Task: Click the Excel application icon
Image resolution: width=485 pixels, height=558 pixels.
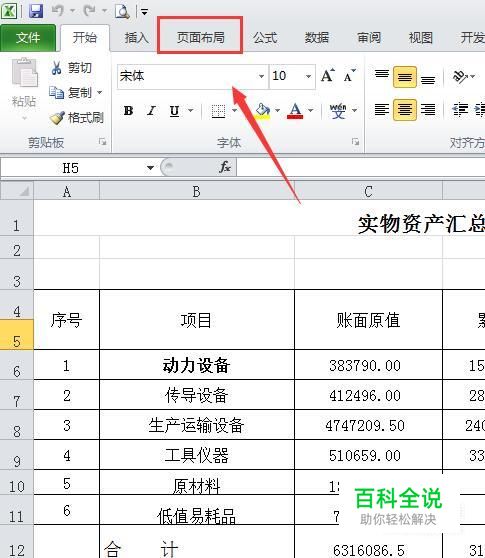Action: (9, 11)
